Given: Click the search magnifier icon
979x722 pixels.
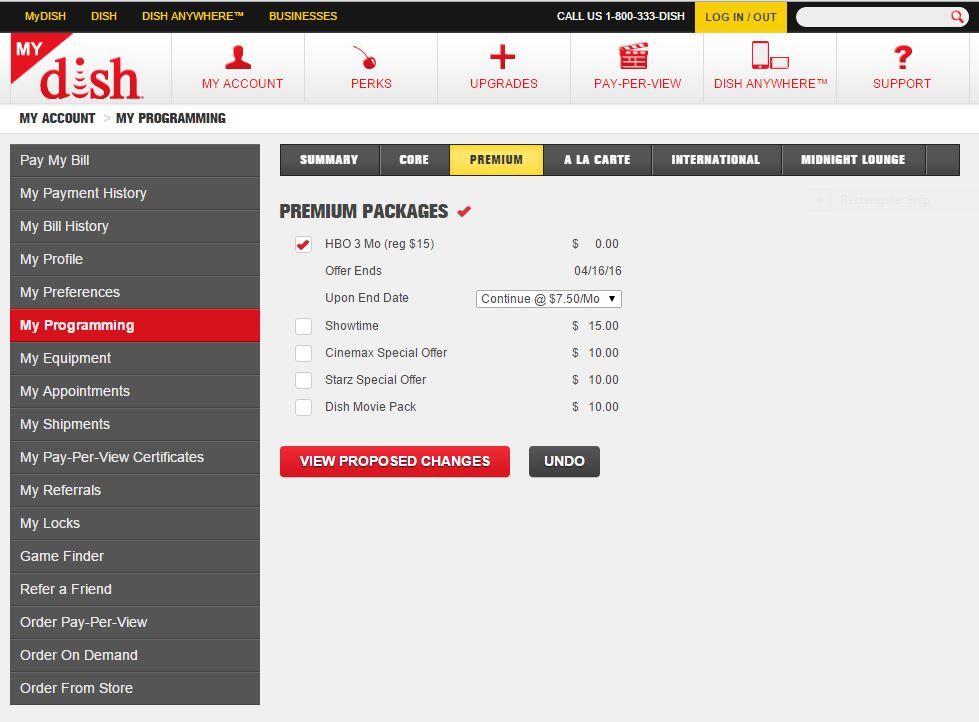Looking at the screenshot, I should point(957,17).
